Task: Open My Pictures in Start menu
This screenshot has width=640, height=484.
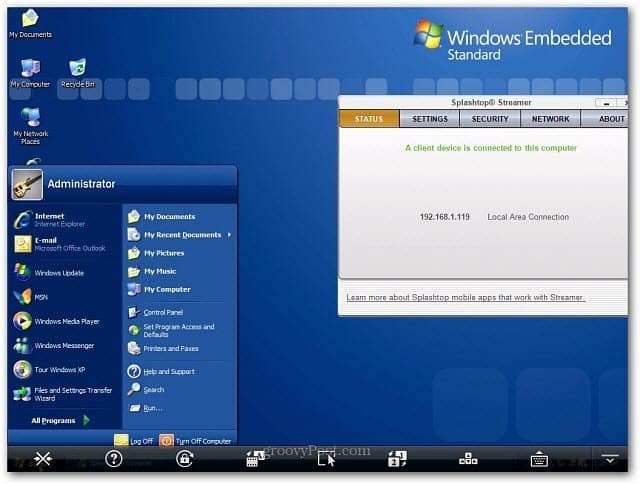Action: tap(156, 253)
